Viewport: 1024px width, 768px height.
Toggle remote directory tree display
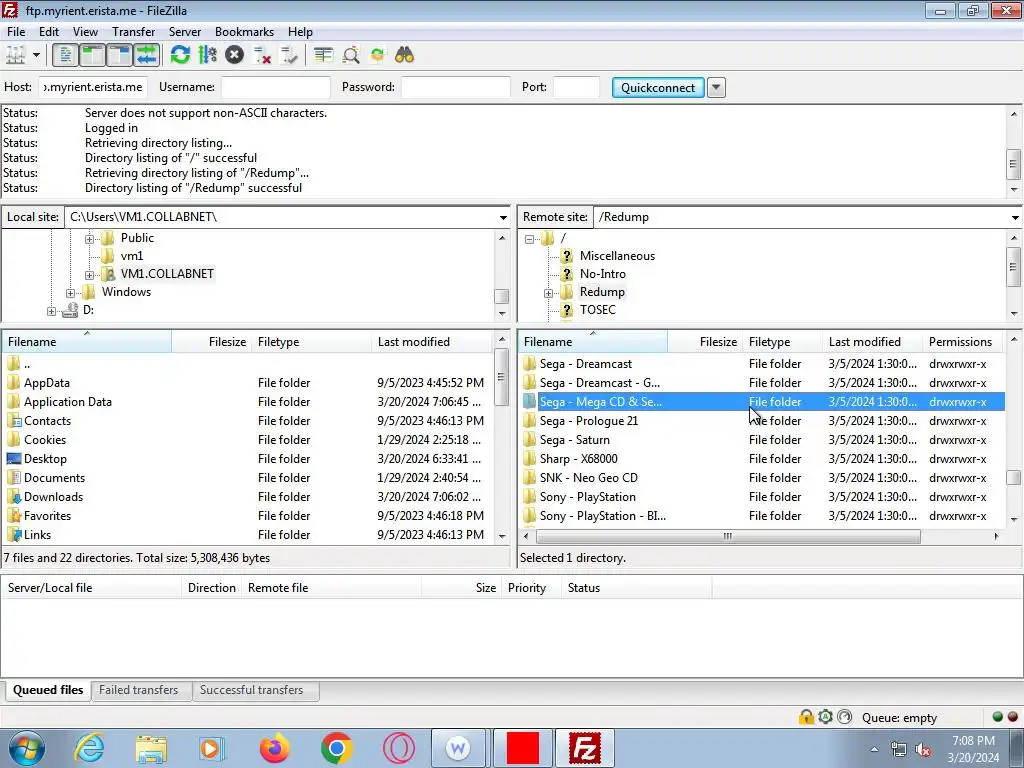[120, 56]
